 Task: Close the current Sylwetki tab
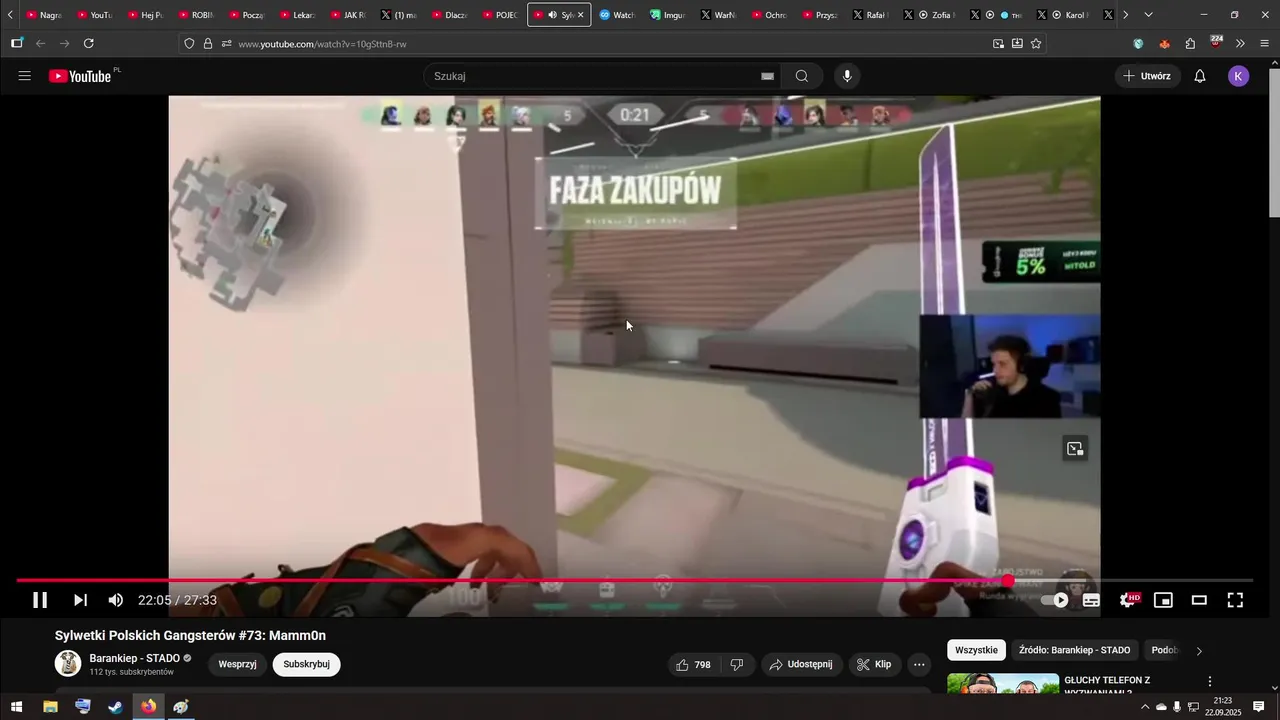point(581,15)
